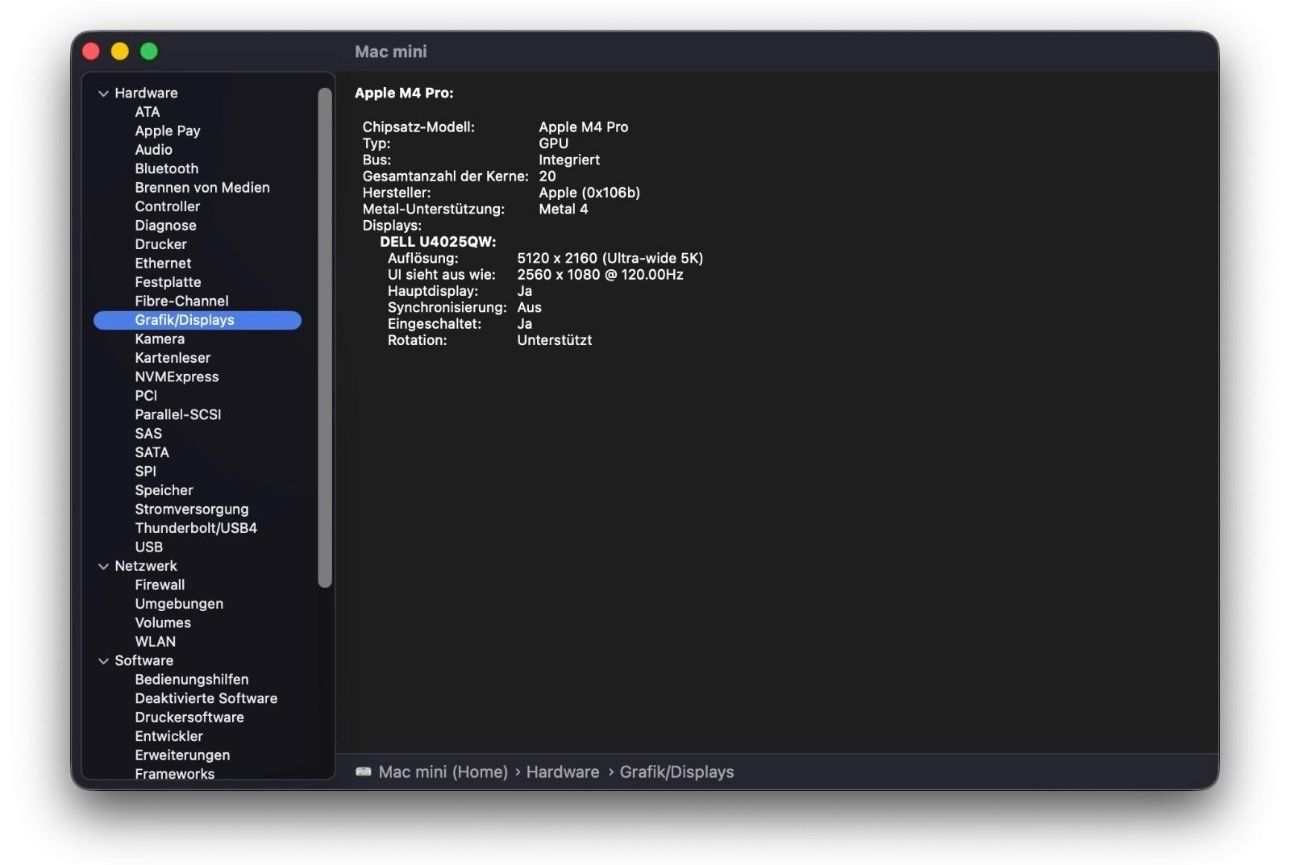Open Brennen von Medien entry
Image resolution: width=1290 pixels, height=865 pixels.
(x=202, y=188)
